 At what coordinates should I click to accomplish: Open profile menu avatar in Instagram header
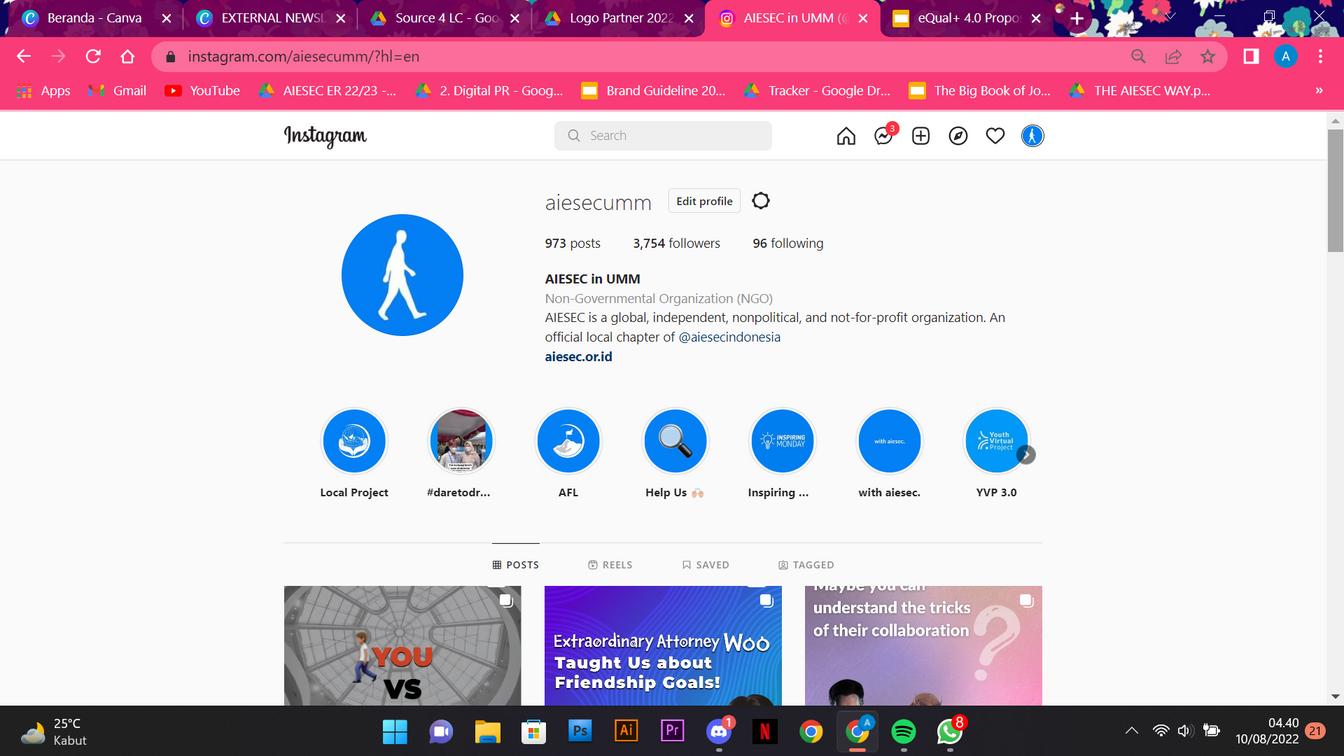pyautogui.click(x=1033, y=136)
